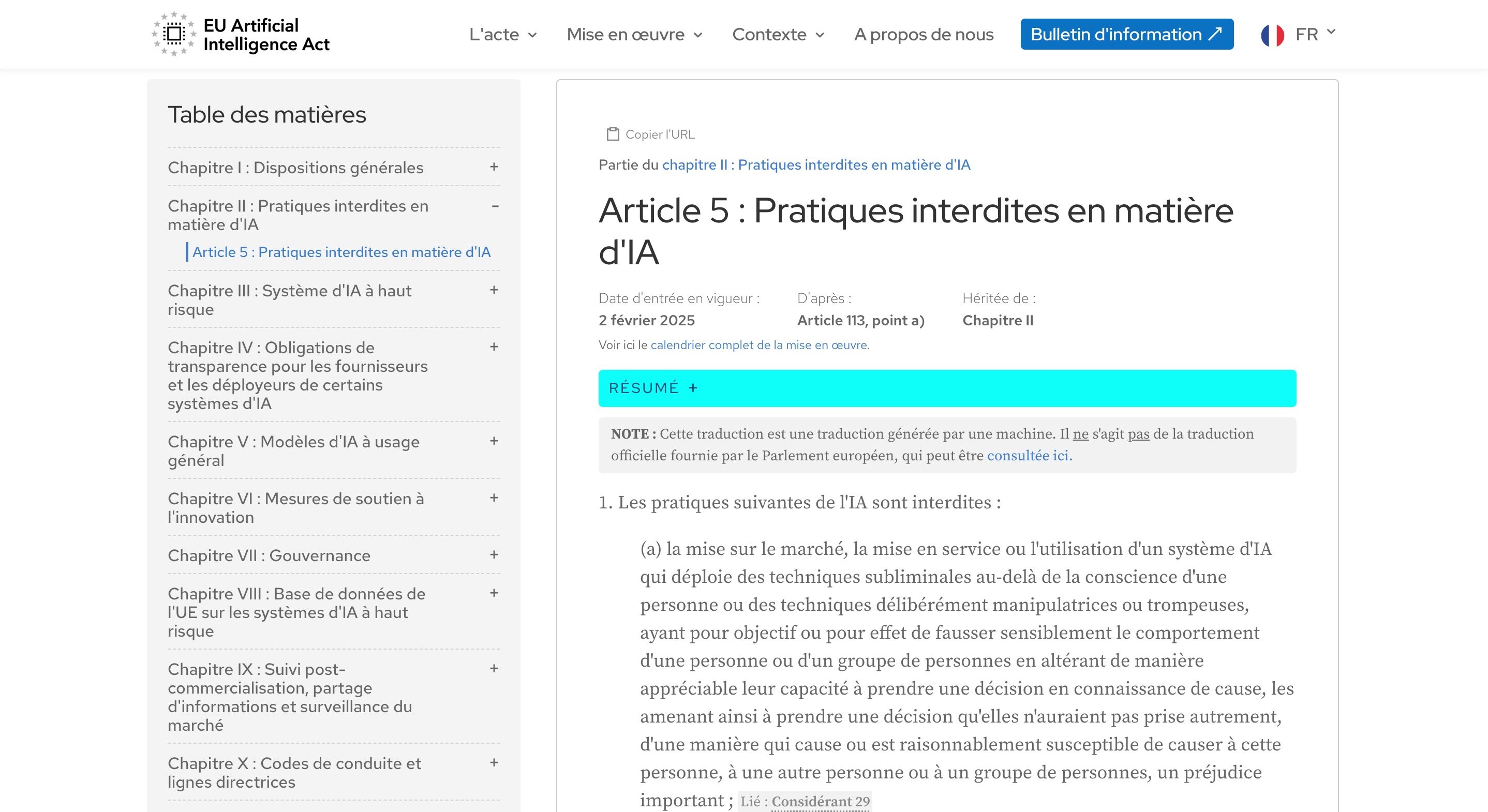Click the French flag language icon
The width and height of the screenshot is (1488, 812).
tap(1272, 35)
